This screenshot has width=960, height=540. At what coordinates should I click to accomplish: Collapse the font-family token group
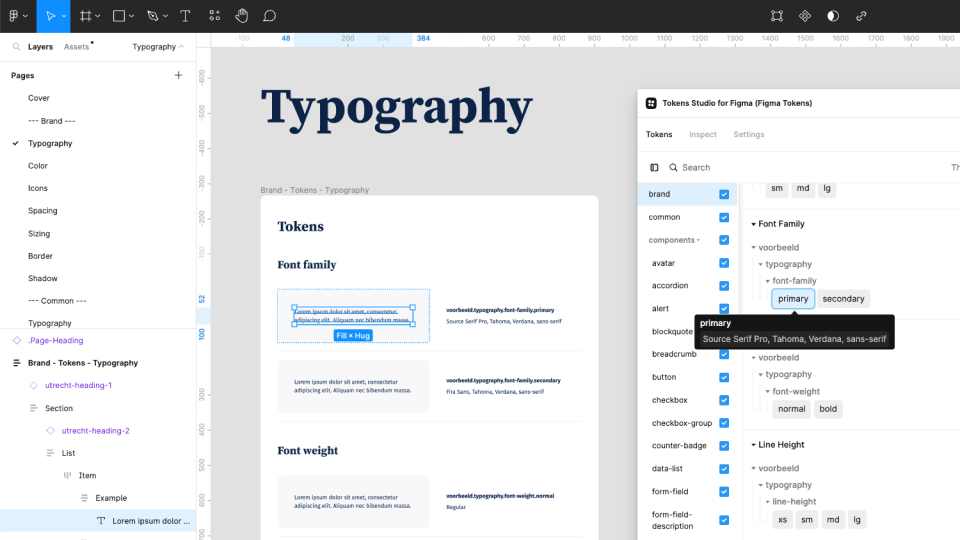pyautogui.click(x=768, y=281)
